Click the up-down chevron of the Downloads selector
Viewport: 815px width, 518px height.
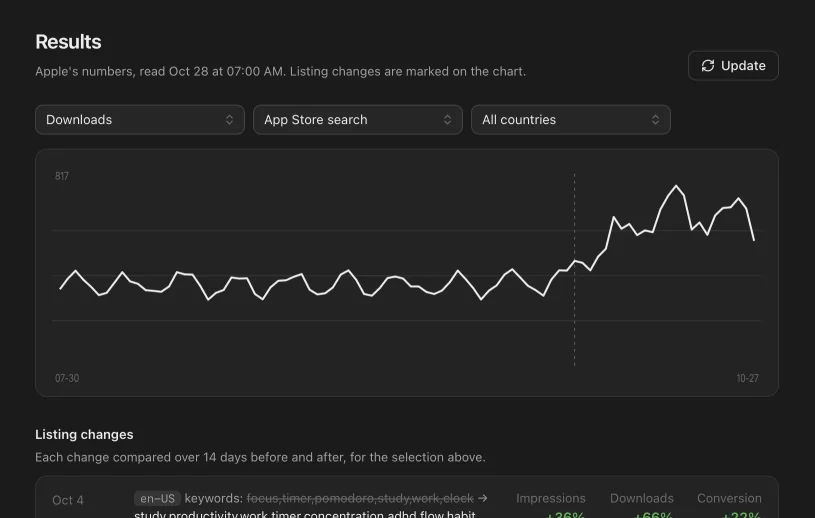pos(229,120)
